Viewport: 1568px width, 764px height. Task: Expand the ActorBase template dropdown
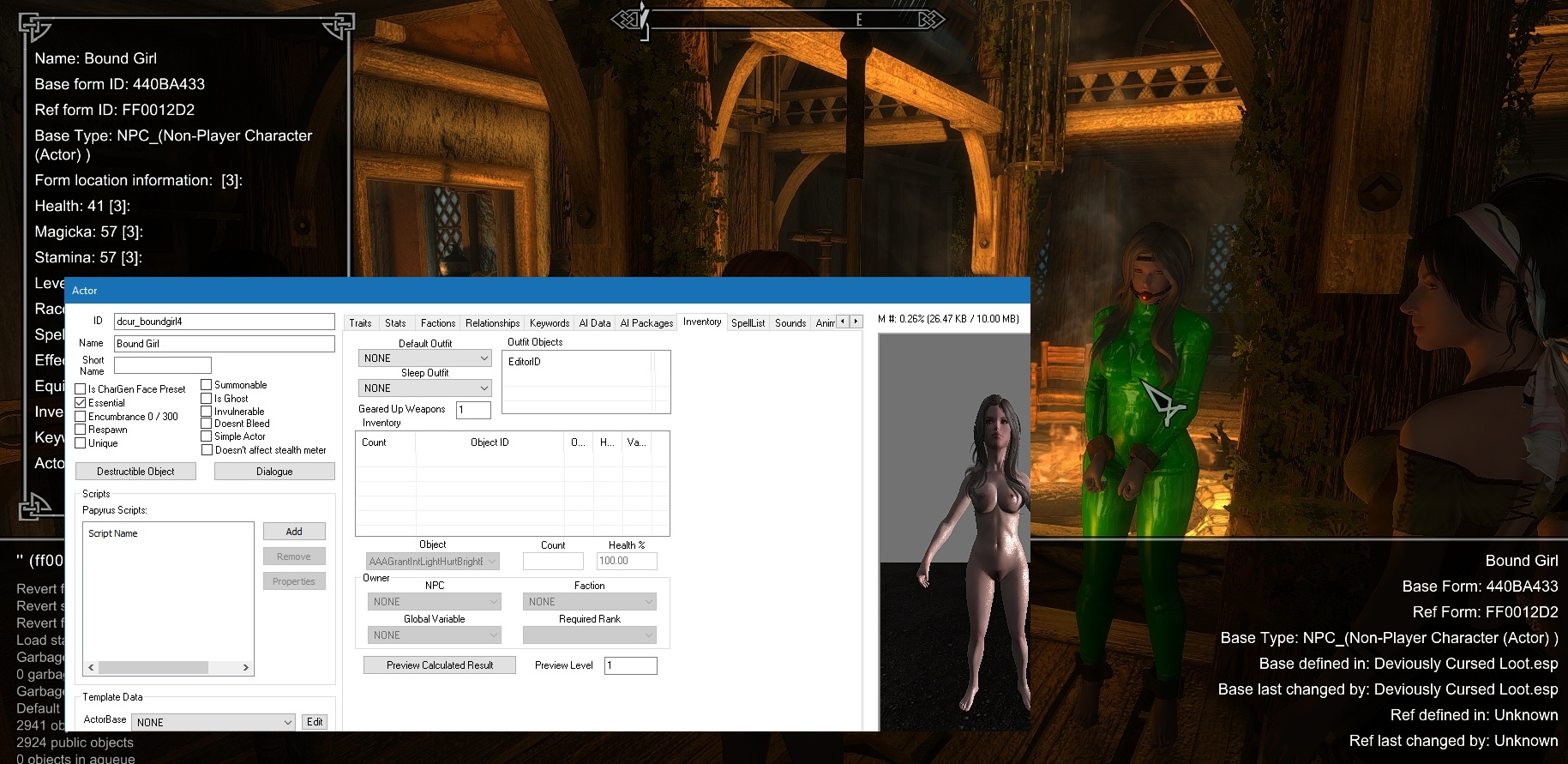pyautogui.click(x=213, y=723)
